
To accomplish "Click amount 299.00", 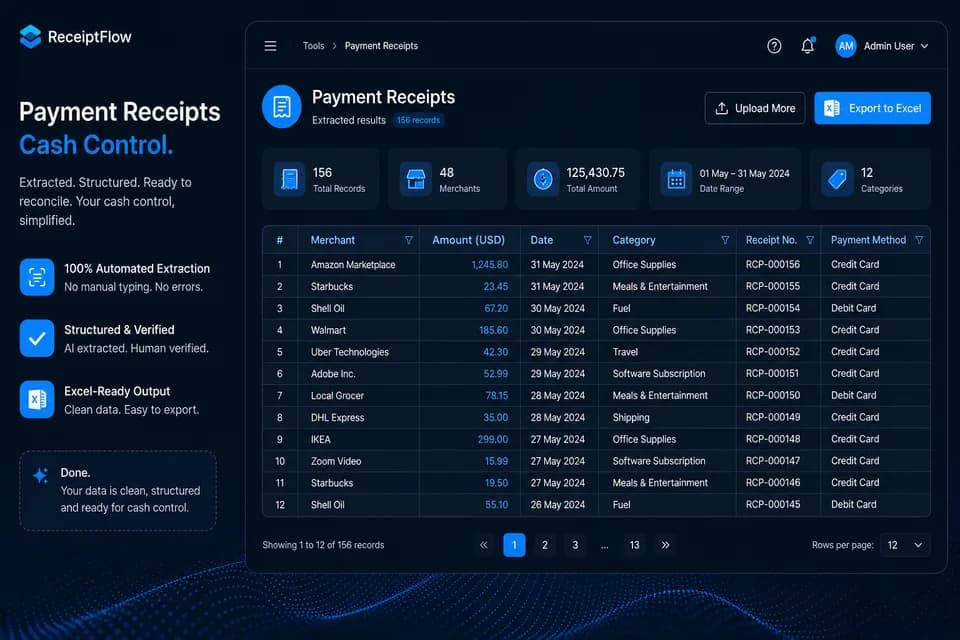I will coord(493,439).
